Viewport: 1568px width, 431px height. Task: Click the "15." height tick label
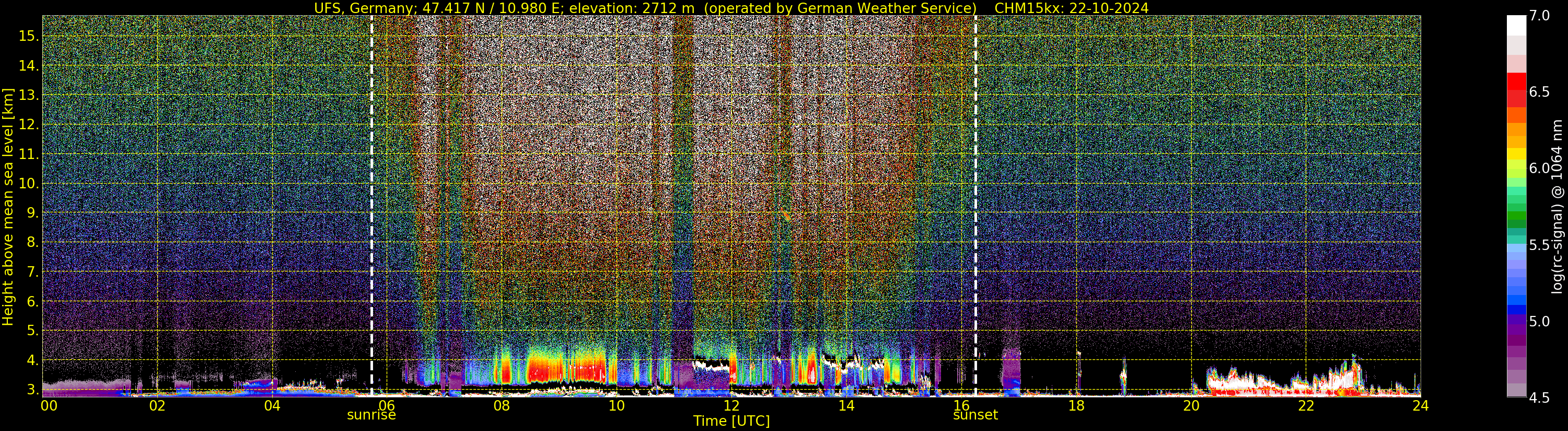(x=29, y=36)
